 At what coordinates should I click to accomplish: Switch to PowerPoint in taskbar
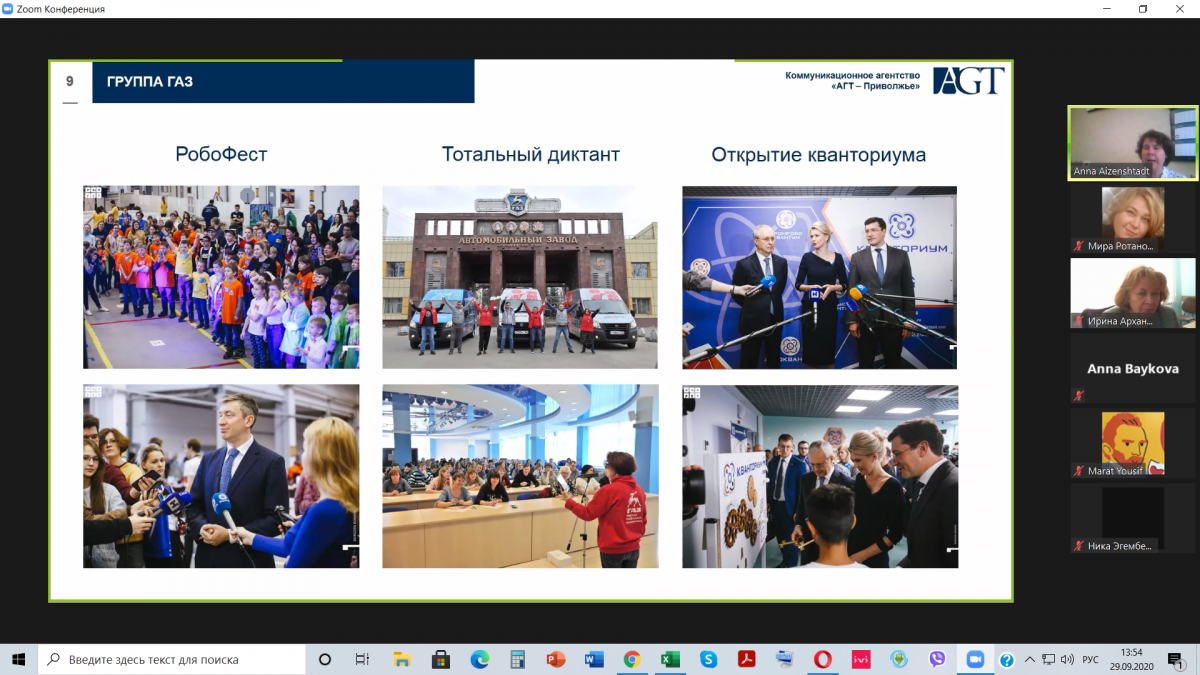point(556,659)
